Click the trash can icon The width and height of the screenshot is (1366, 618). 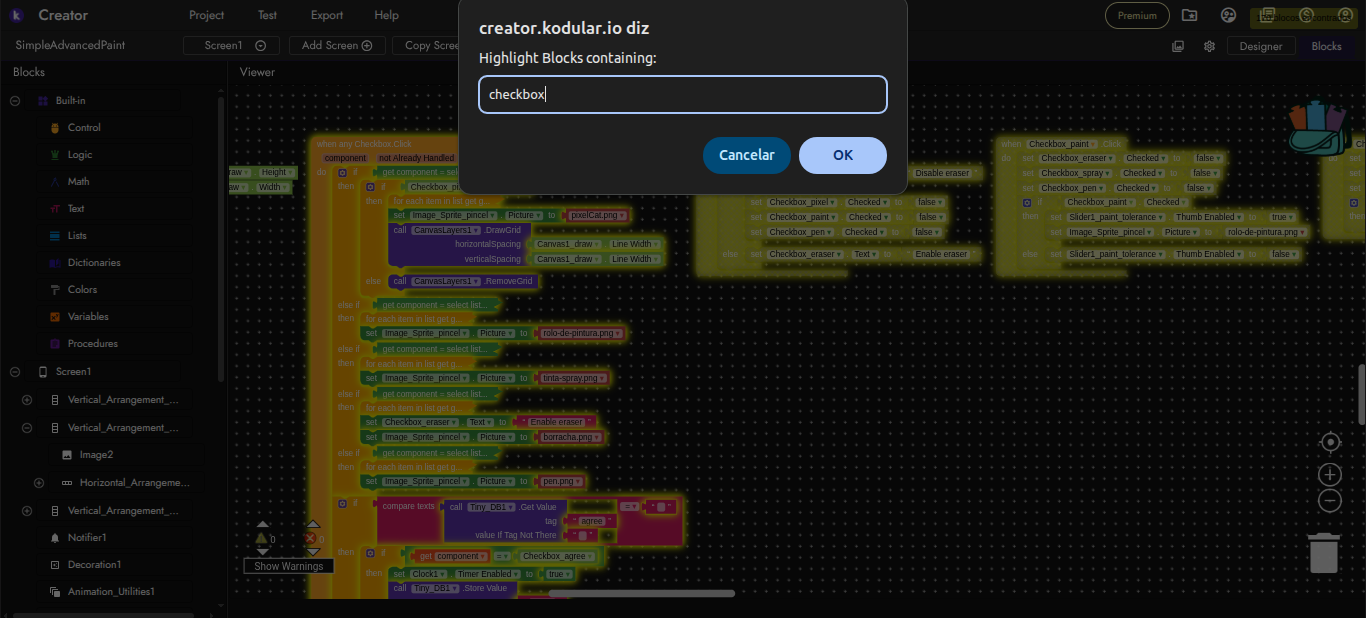point(1324,553)
